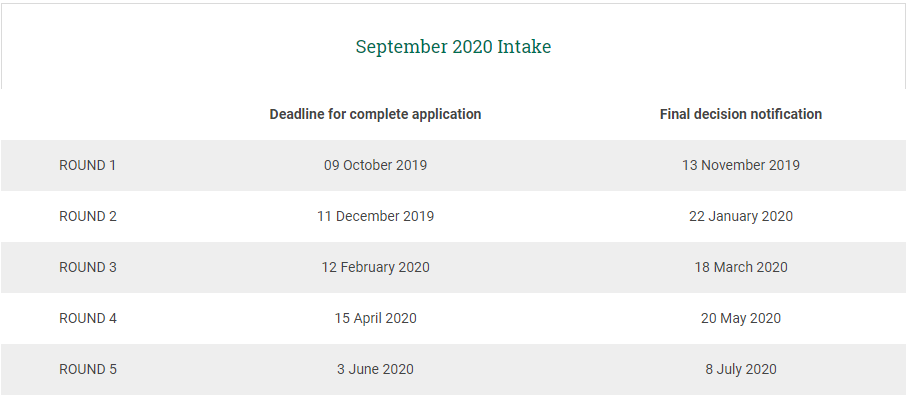
Task: Click the 8 July 2020 notification date
Action: (740, 369)
